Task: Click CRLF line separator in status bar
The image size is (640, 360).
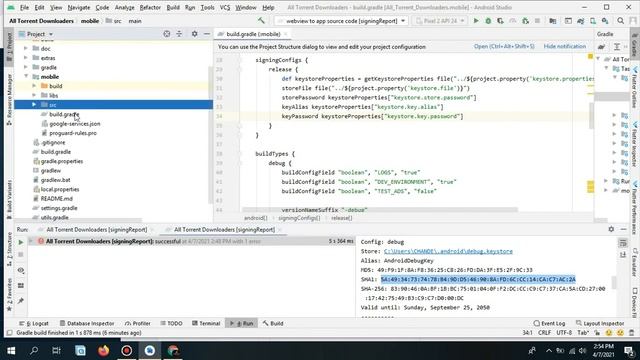Action: (544, 333)
